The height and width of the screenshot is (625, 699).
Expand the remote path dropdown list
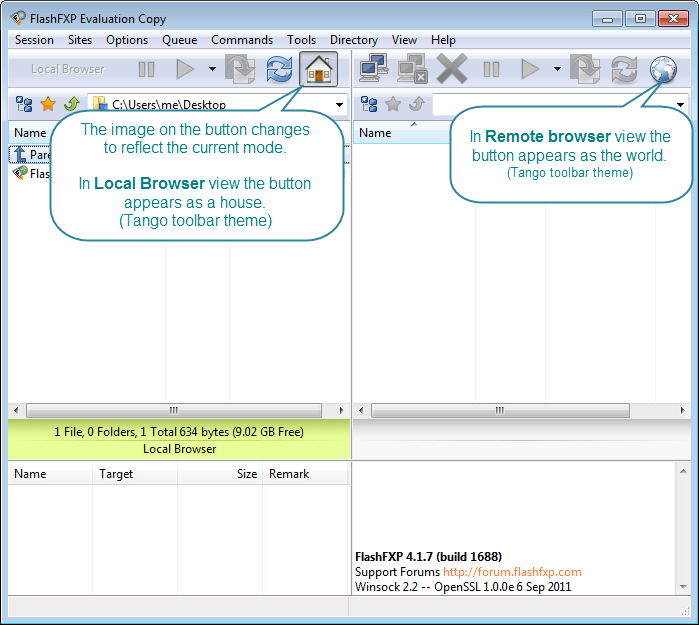[x=680, y=105]
